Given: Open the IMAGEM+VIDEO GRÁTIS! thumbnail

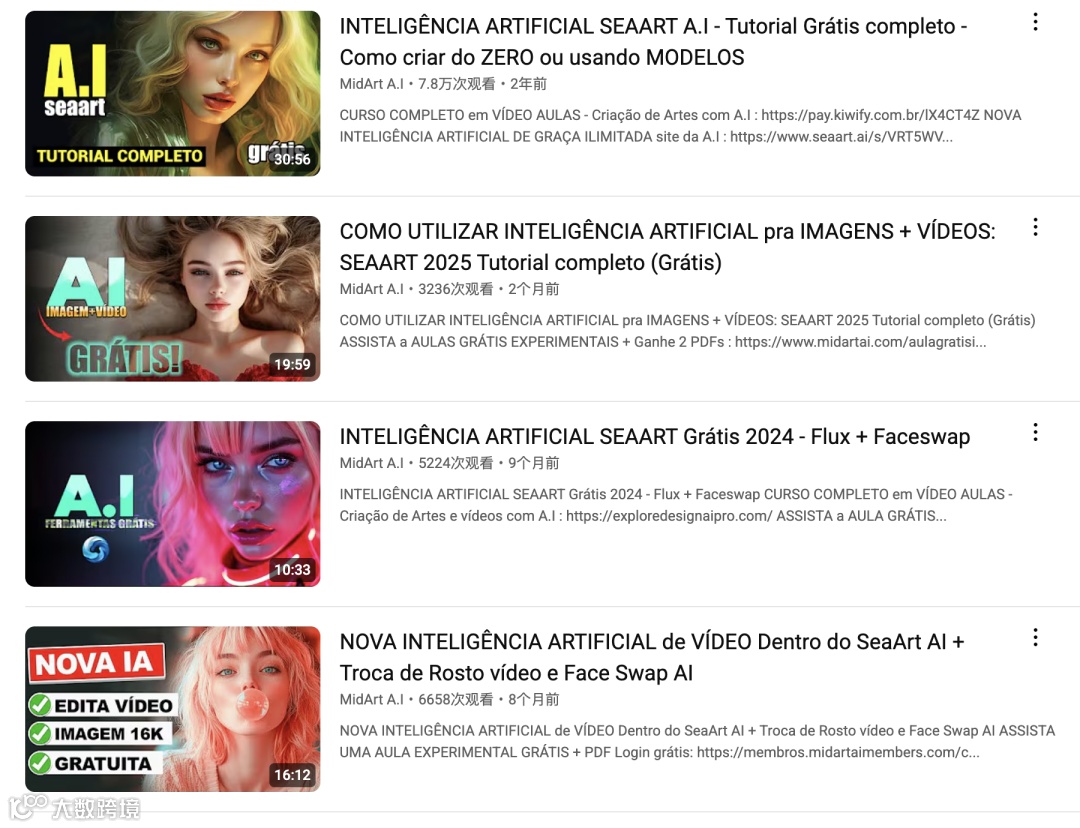Looking at the screenshot, I should (x=173, y=299).
